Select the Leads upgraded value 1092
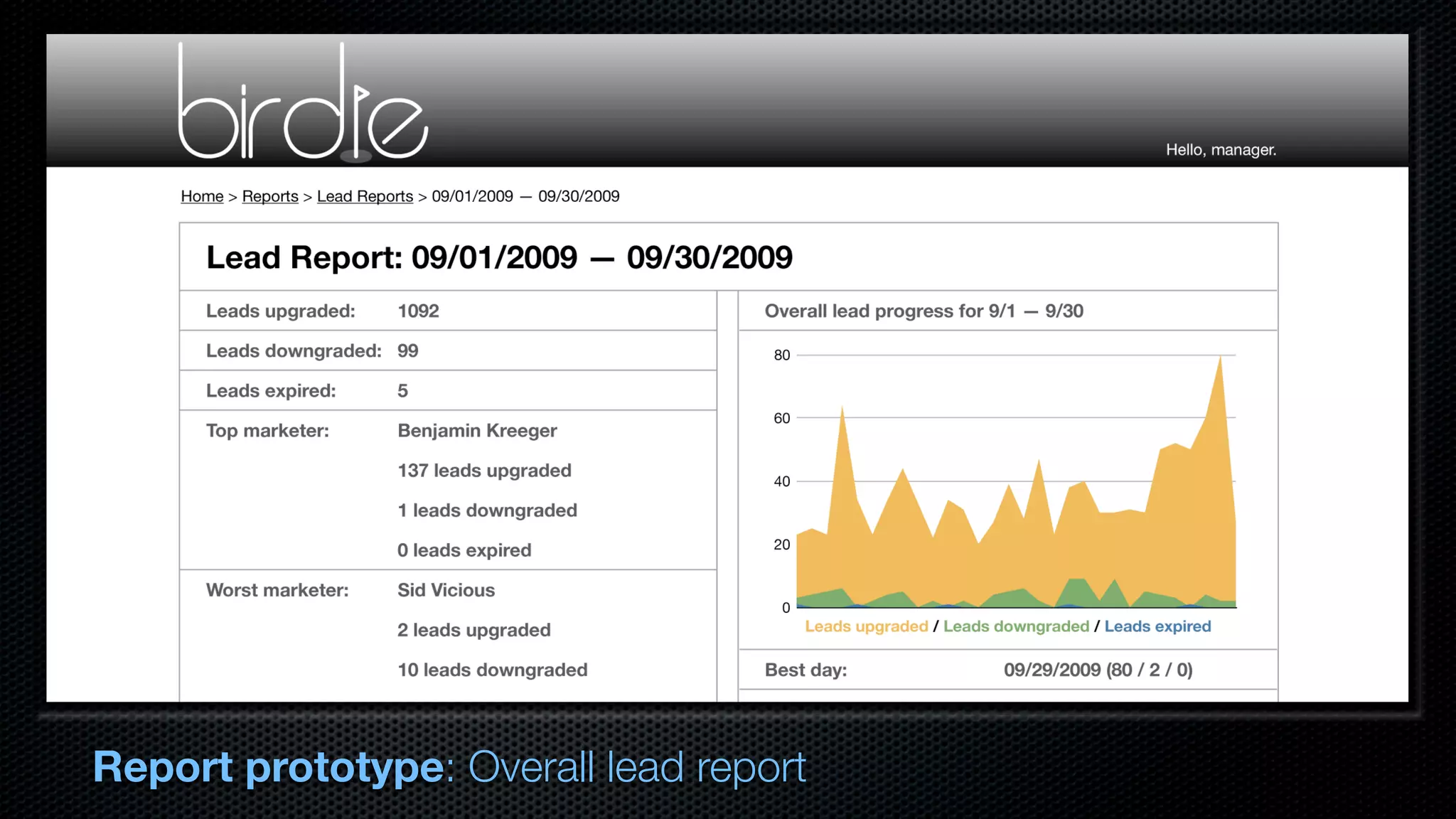 pos(418,311)
